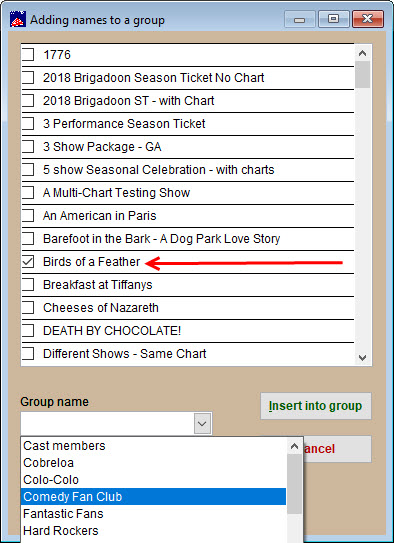Click the group dropdown list scrollbar thumb
The height and width of the screenshot is (543, 394).
(294, 484)
